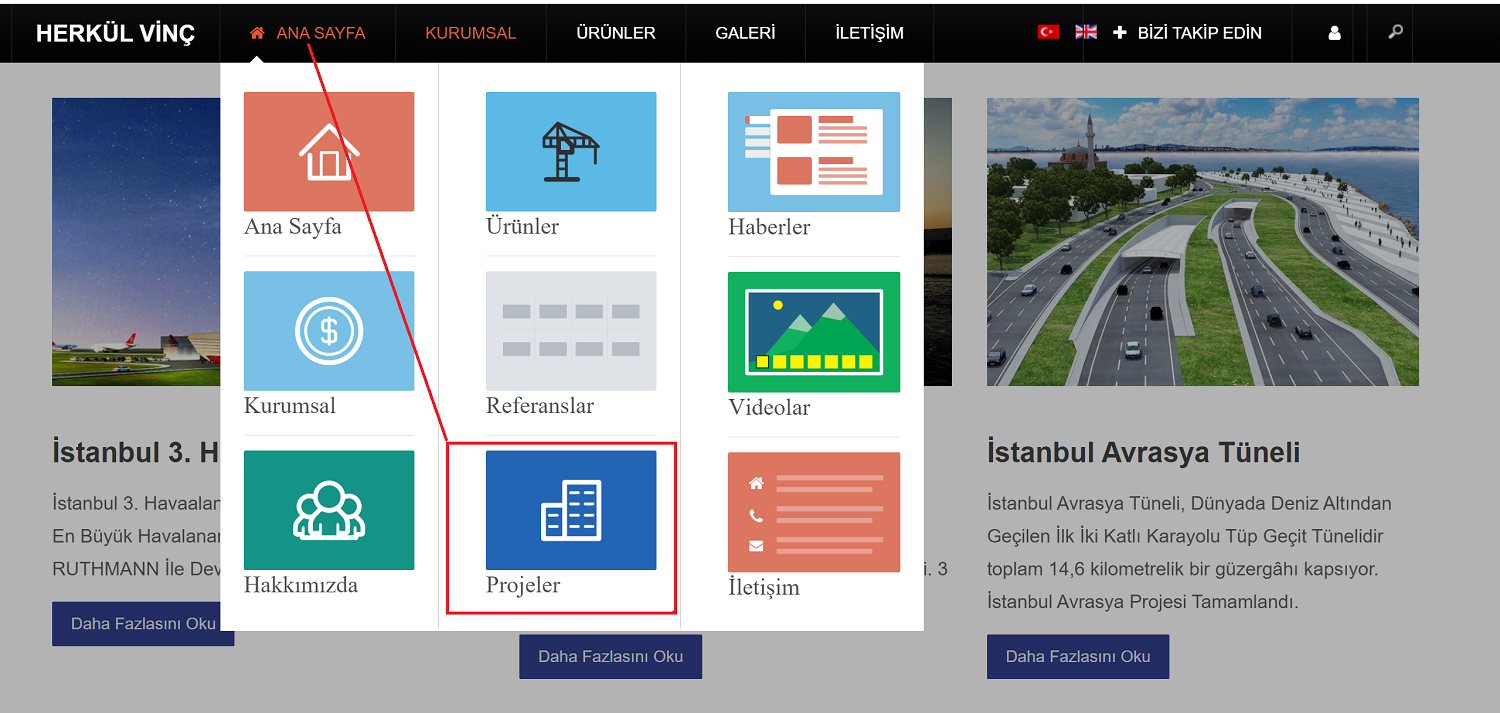This screenshot has width=1500, height=713.
Task: Open the ANA SAYFA dropdown menu
Action: pos(308,33)
